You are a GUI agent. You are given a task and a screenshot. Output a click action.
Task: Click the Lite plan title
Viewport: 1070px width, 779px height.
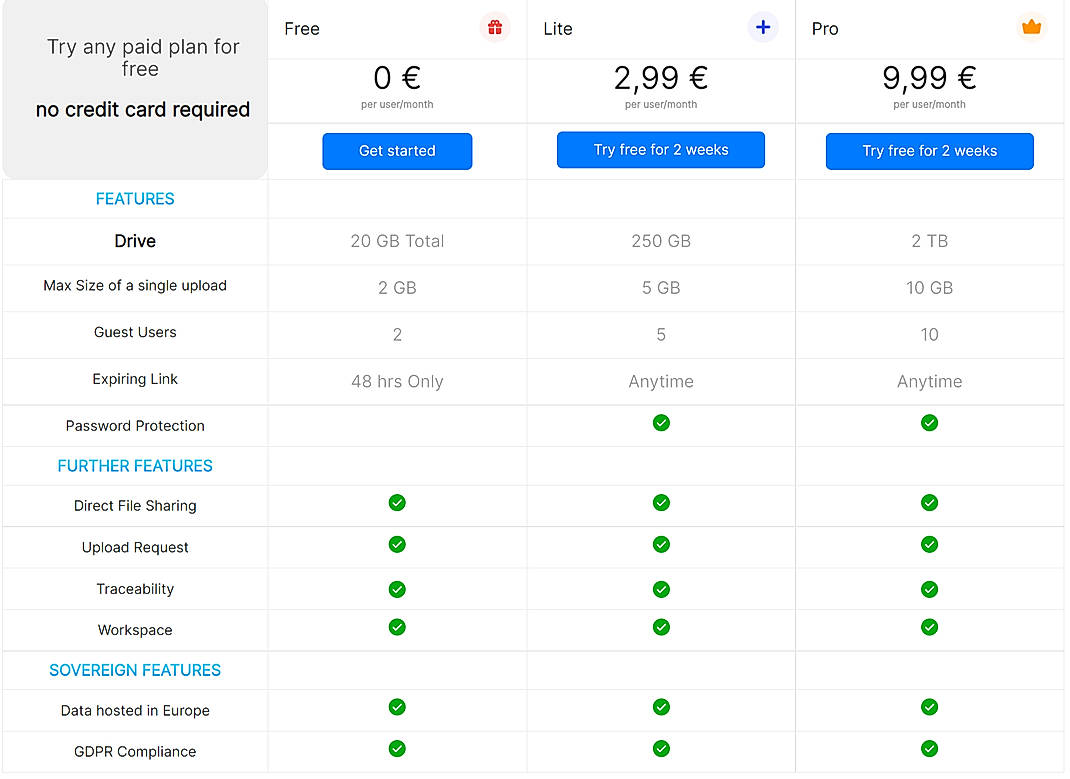click(558, 29)
